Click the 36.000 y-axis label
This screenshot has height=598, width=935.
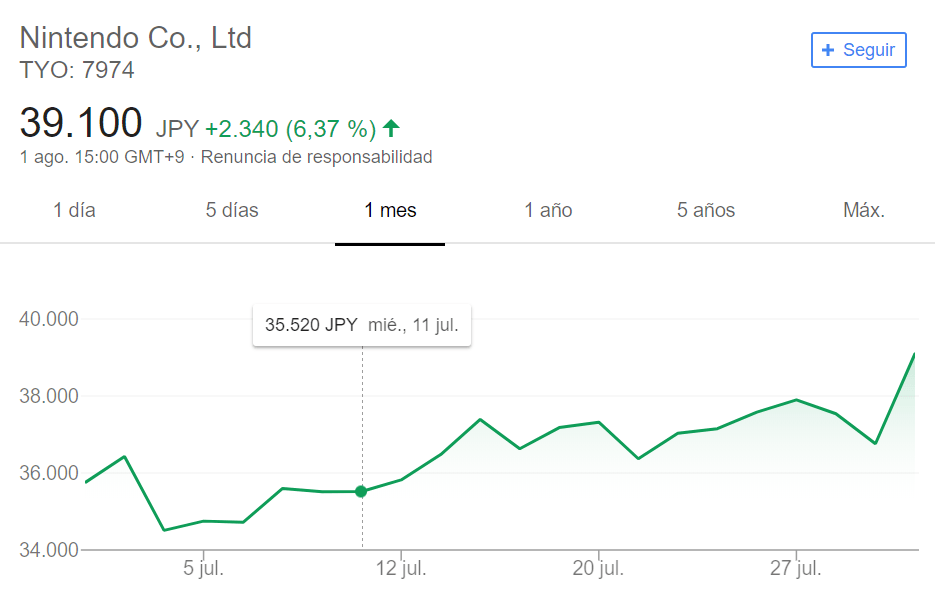[49, 473]
